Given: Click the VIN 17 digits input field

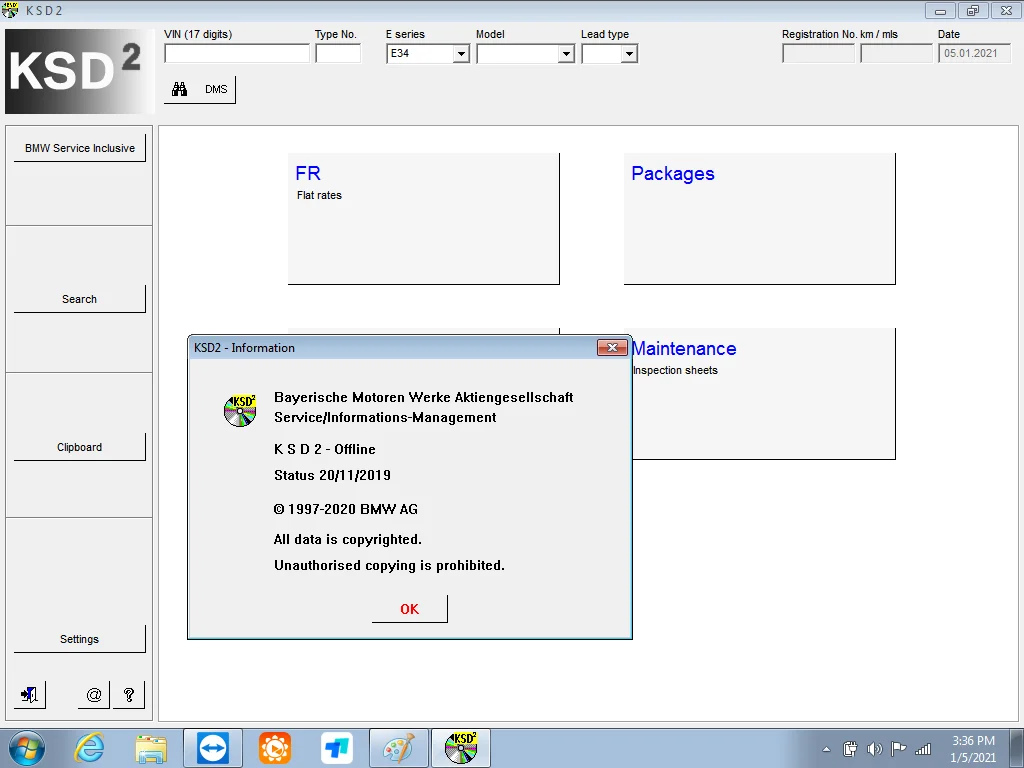Looking at the screenshot, I should point(237,54).
